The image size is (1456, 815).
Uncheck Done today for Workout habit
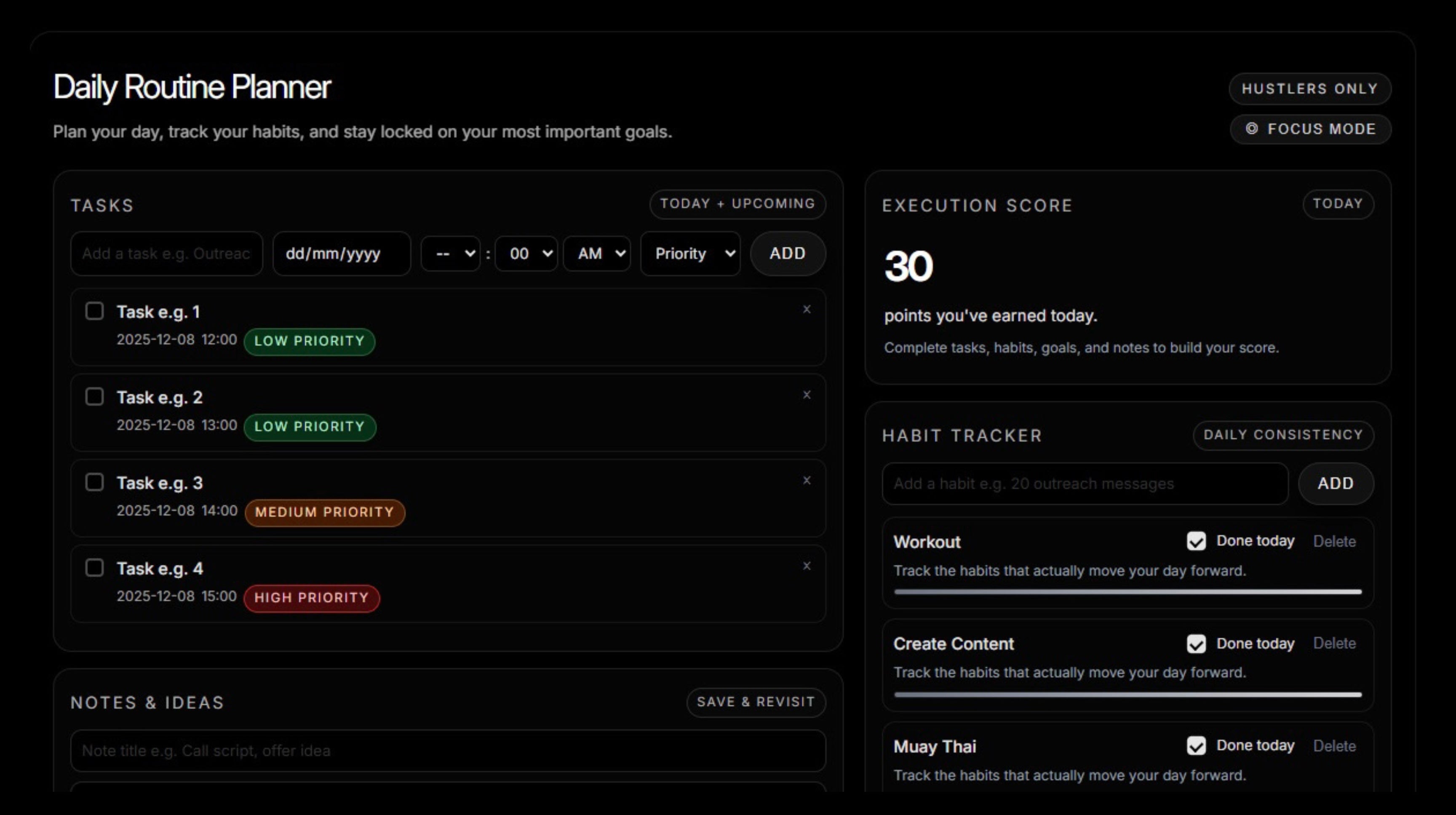pos(1196,541)
